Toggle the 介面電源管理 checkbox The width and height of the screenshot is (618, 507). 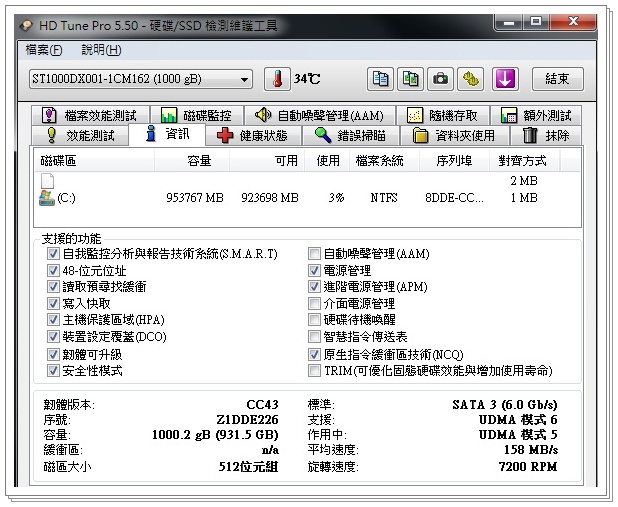click(314, 304)
